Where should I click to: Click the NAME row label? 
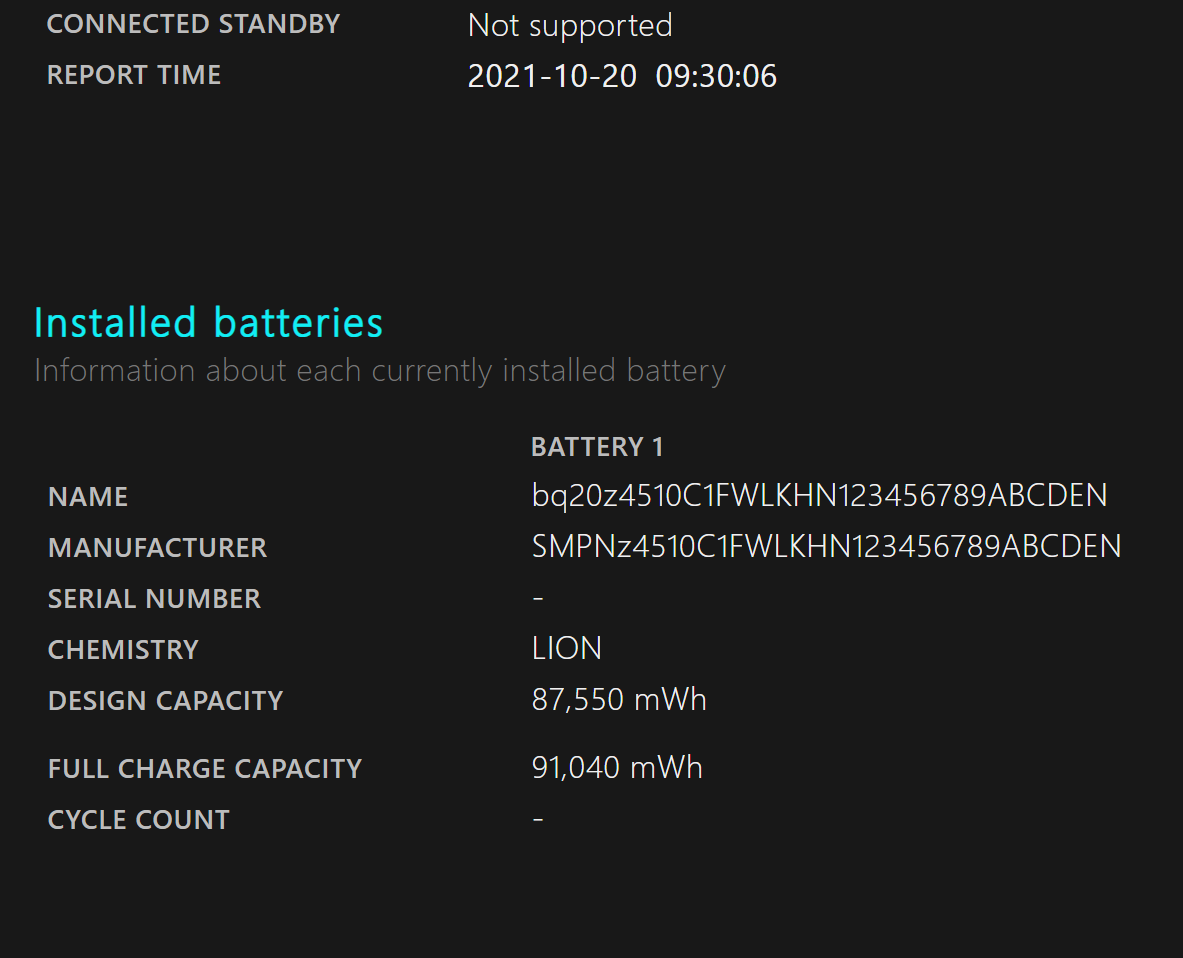click(88, 497)
